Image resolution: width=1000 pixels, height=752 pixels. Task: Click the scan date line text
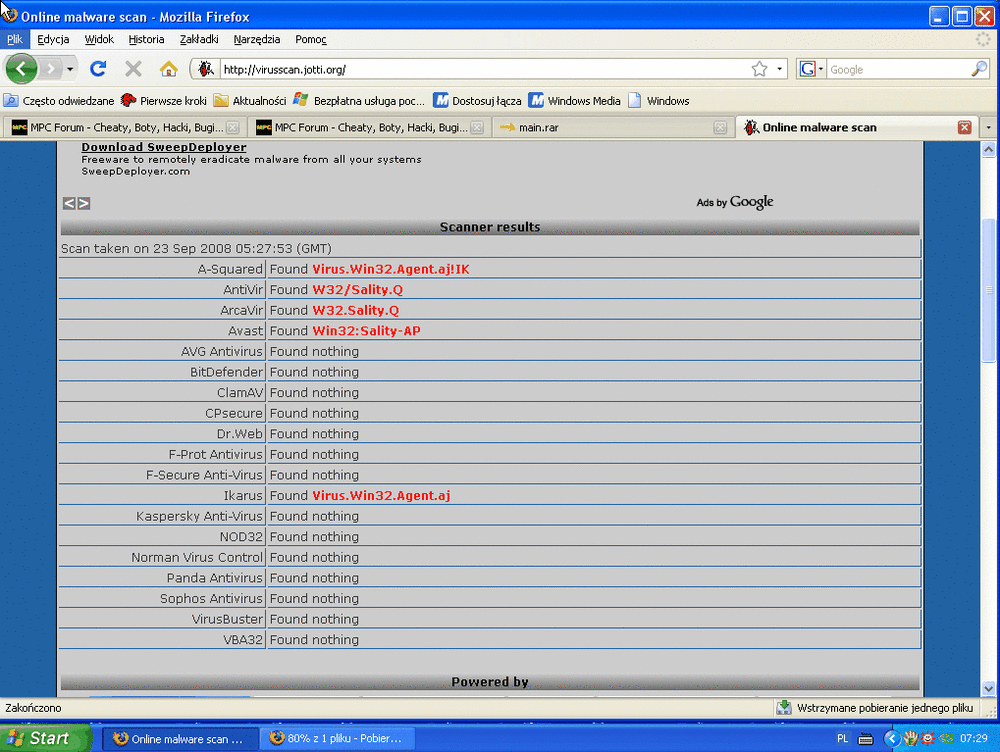[196, 249]
